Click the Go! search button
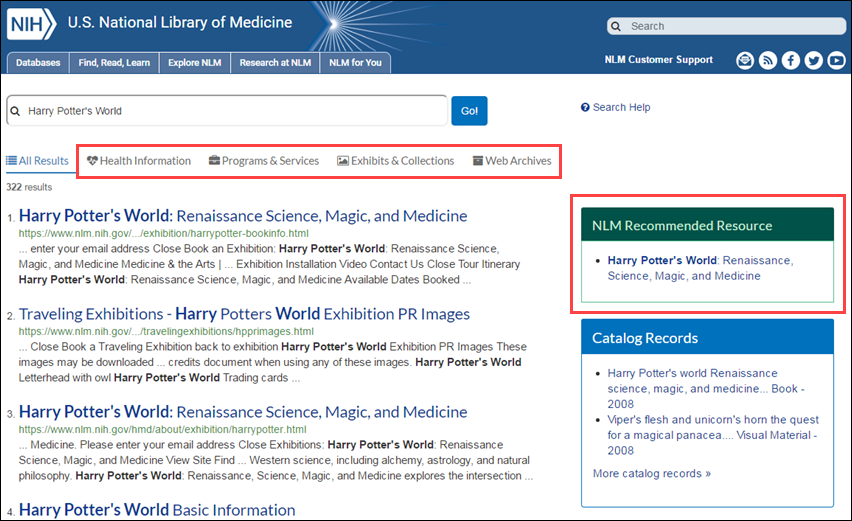 [x=469, y=111]
